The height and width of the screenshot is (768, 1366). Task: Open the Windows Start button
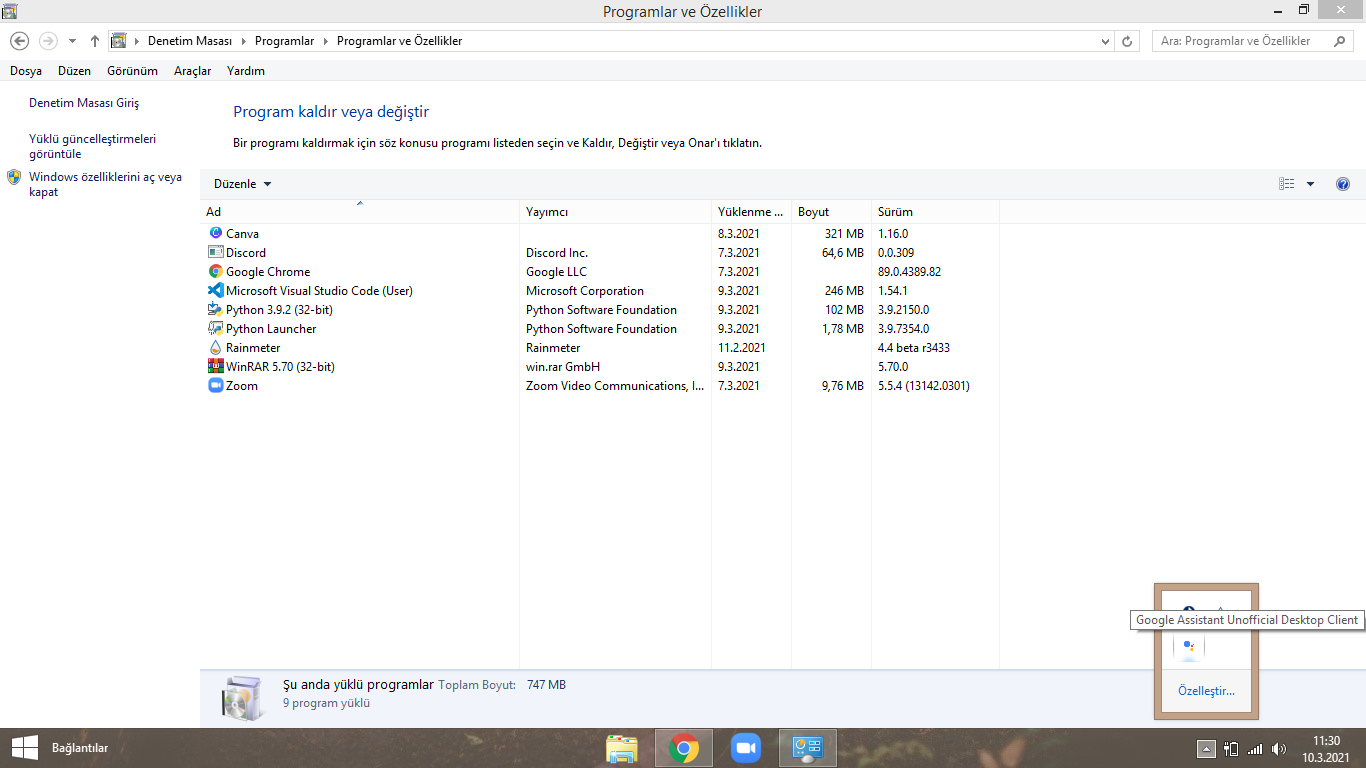[24, 748]
